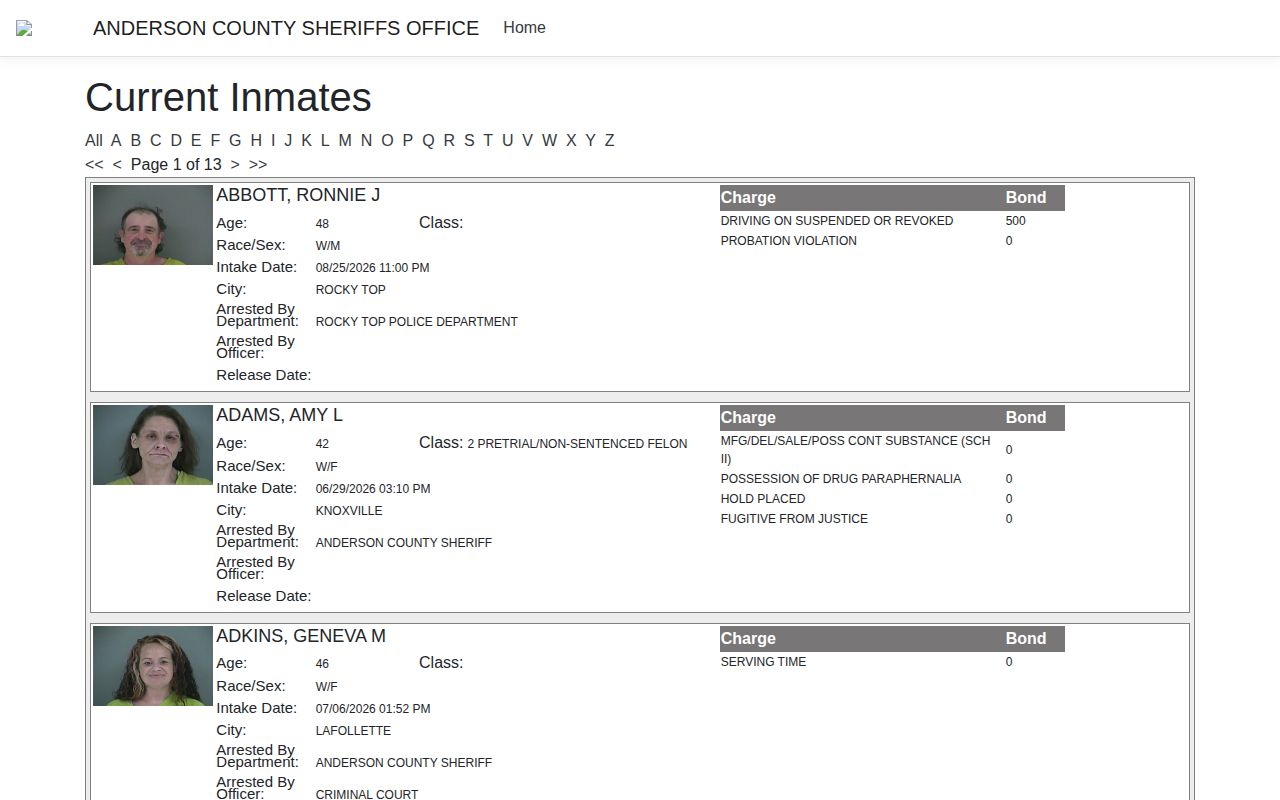The image size is (1280, 800).
Task: Select the name ADKINS, GENEVA M
Action: click(x=301, y=636)
